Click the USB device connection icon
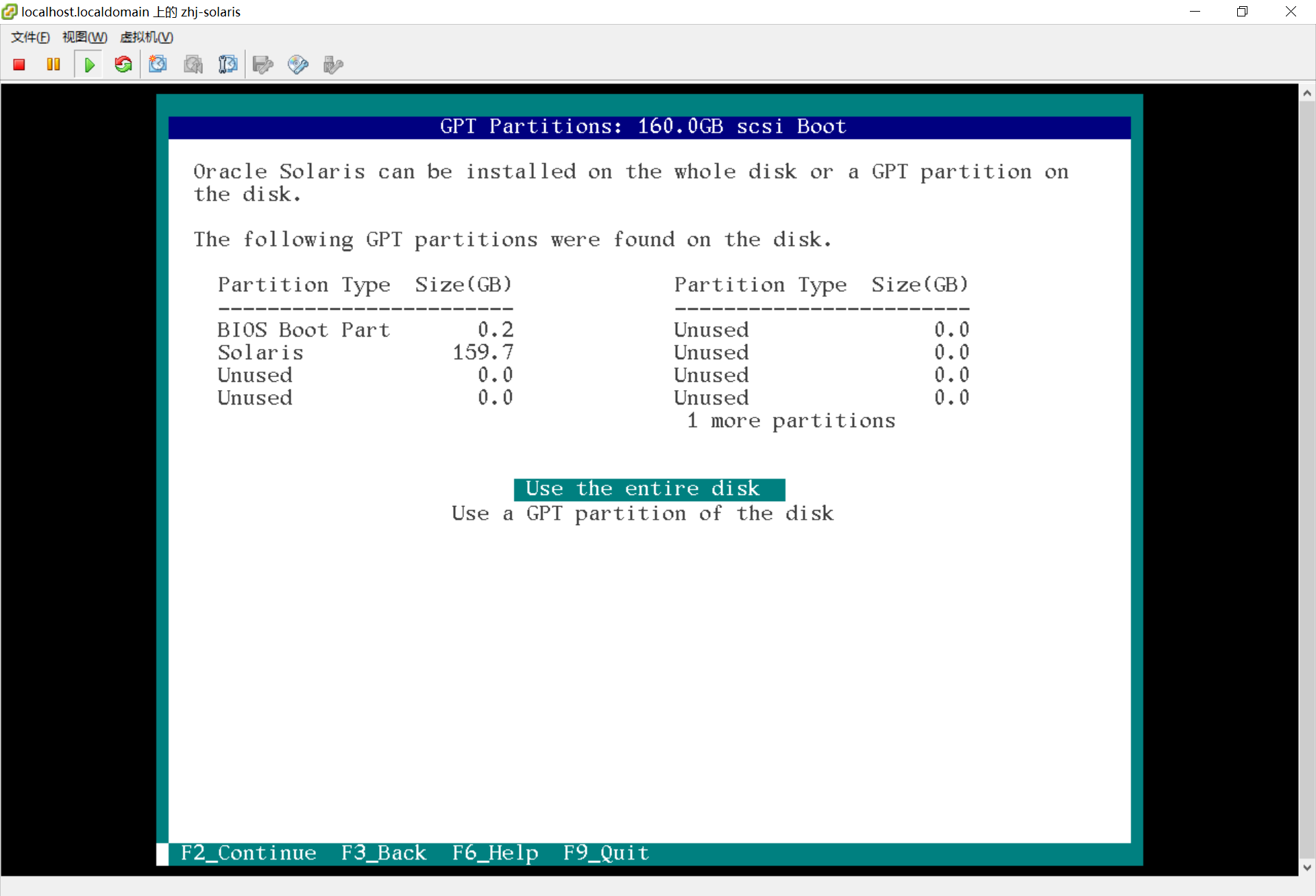Image resolution: width=1316 pixels, height=896 pixels. [332, 64]
